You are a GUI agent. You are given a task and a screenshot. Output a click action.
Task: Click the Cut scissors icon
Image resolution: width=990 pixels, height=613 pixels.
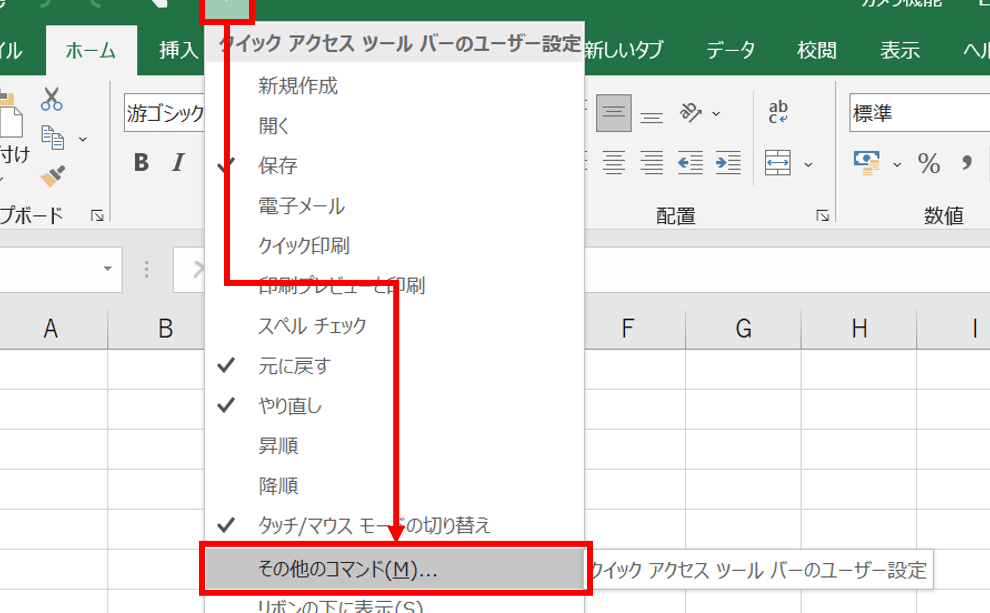click(x=52, y=99)
